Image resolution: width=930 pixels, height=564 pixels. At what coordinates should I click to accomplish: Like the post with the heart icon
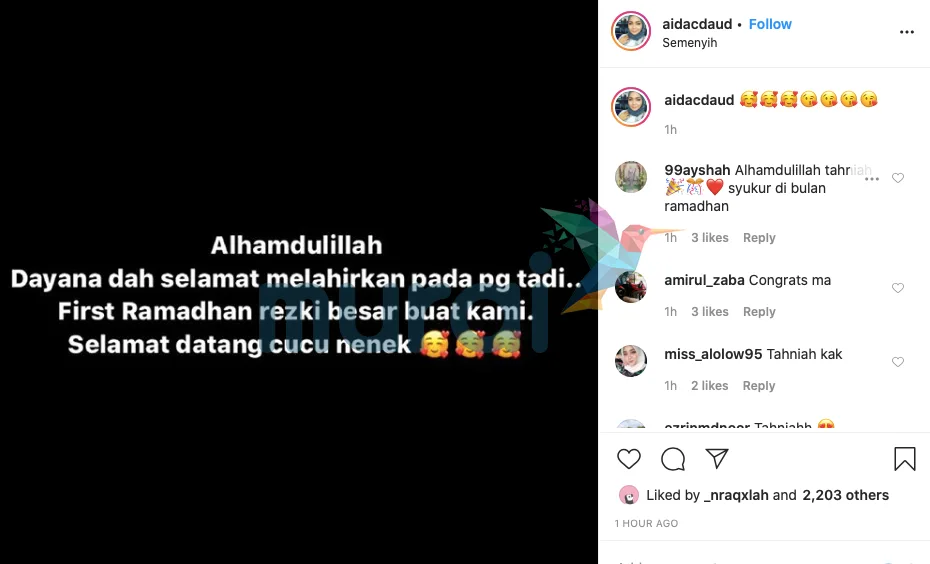coord(629,459)
